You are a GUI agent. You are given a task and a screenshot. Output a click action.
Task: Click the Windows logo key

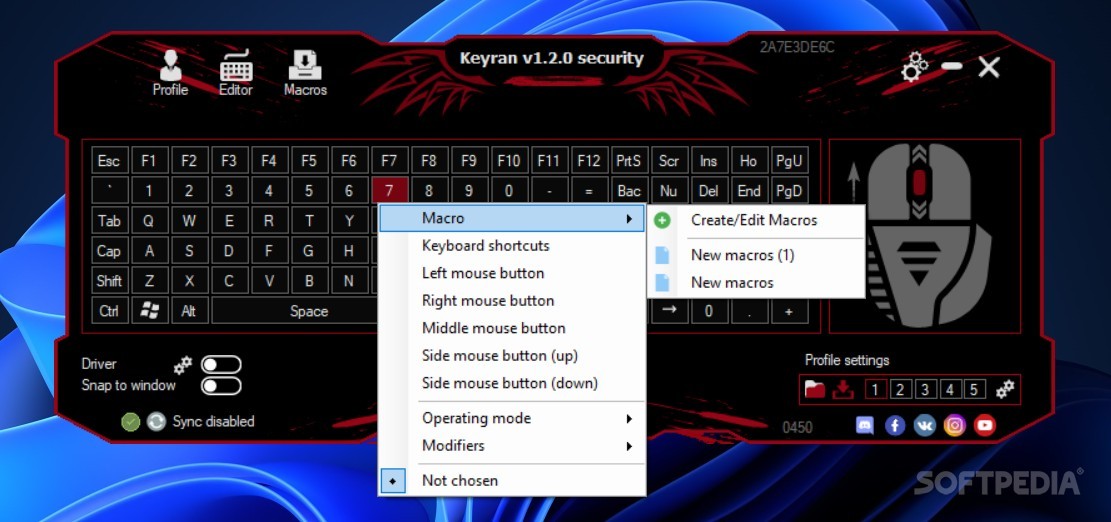tap(150, 311)
